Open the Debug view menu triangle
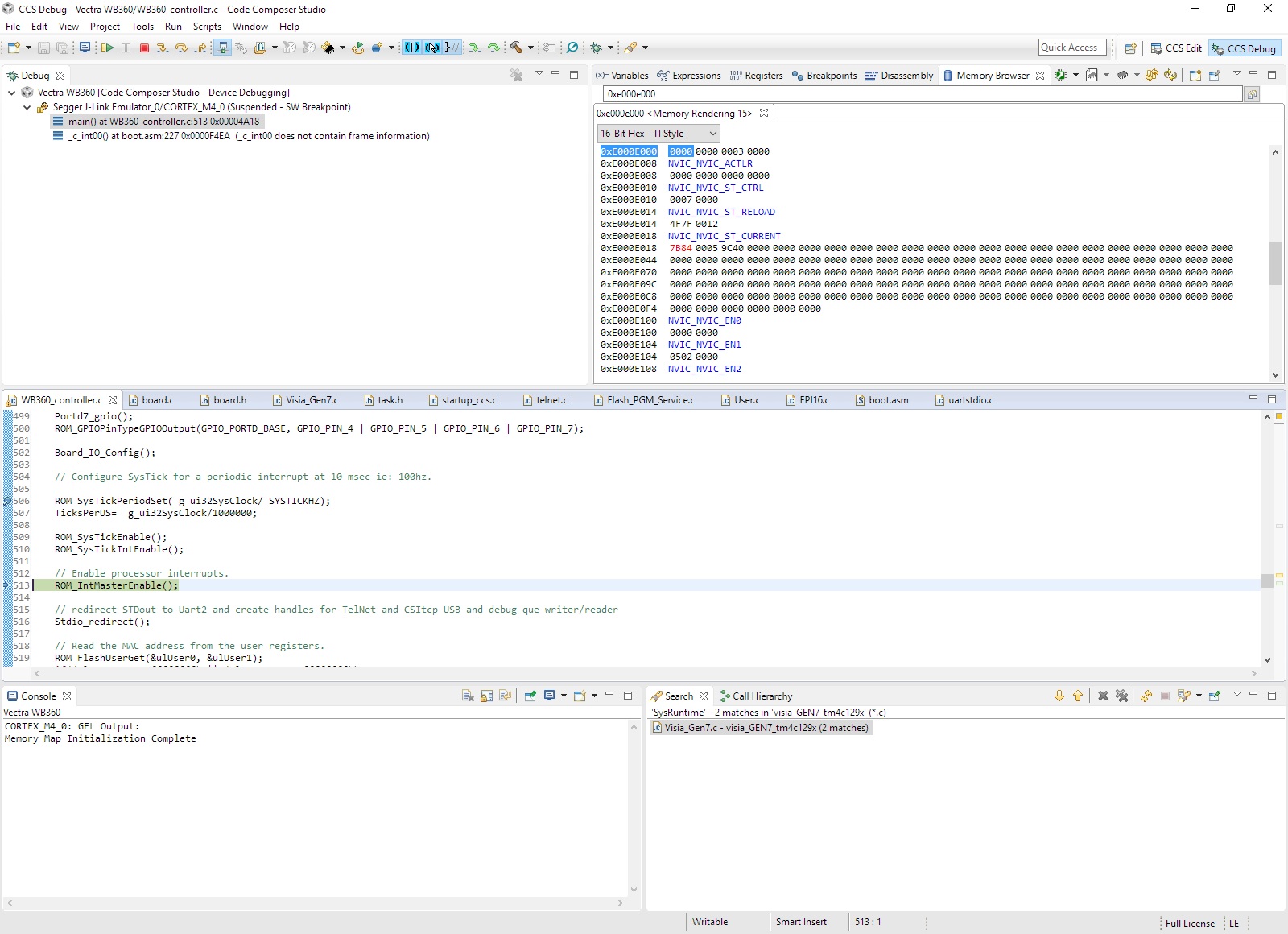1288x934 pixels. 539,73
